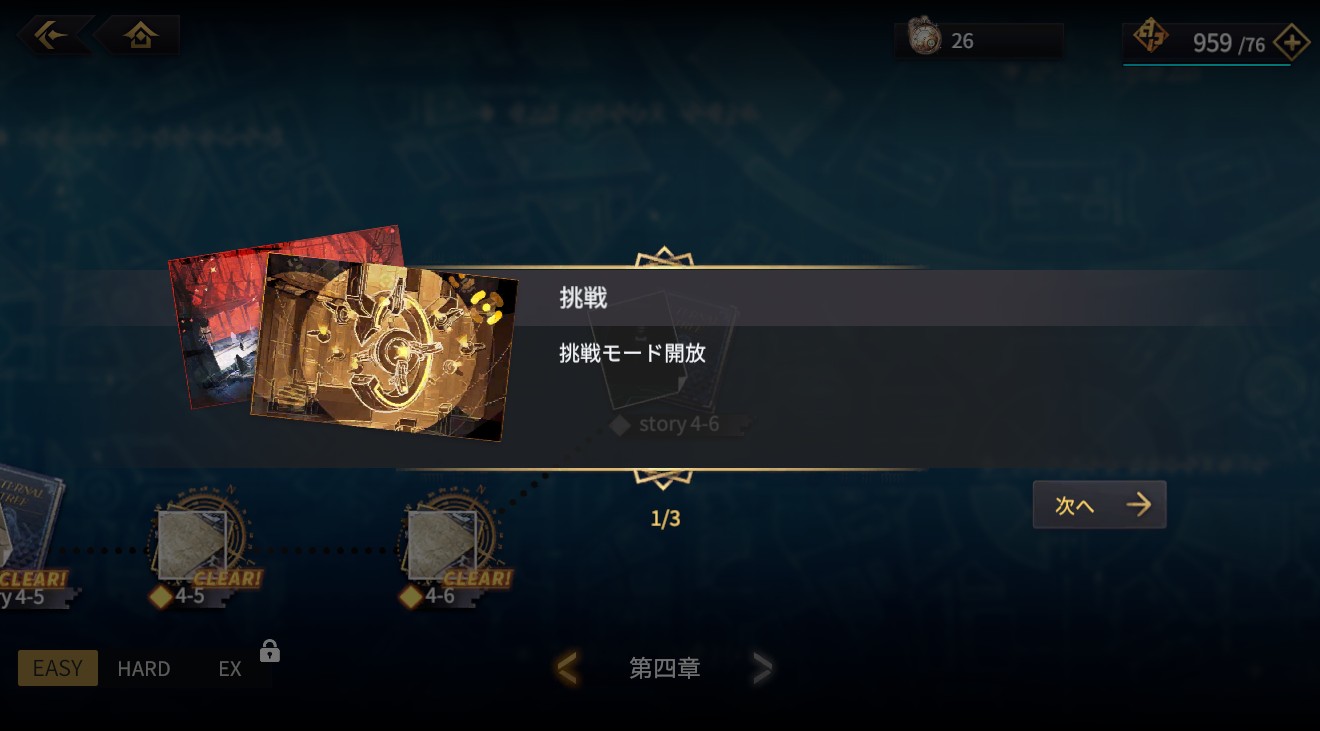The width and height of the screenshot is (1320, 731).
Task: Tap the golden vault door thumbnail
Action: pyautogui.click(x=384, y=348)
